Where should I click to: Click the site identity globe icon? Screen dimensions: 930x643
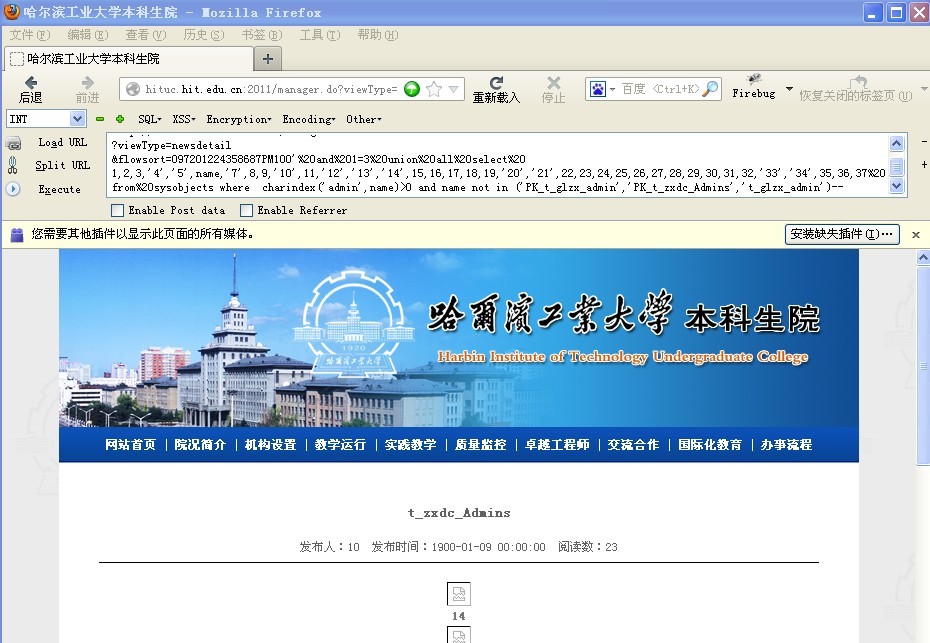133,89
